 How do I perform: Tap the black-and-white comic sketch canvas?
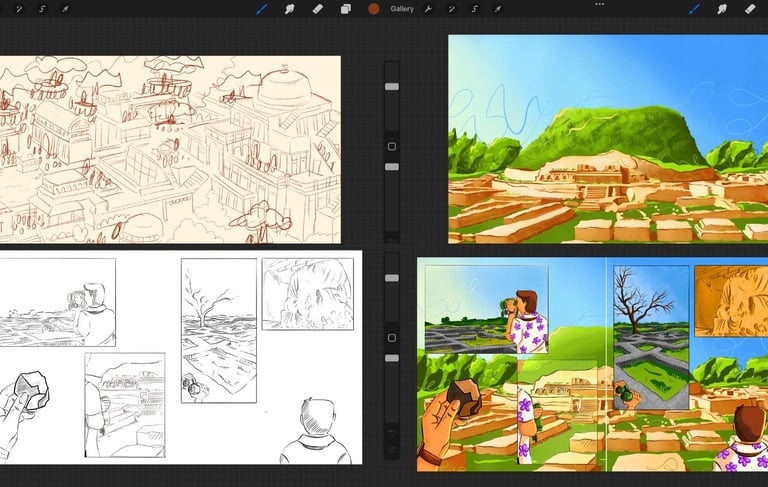tap(181, 357)
